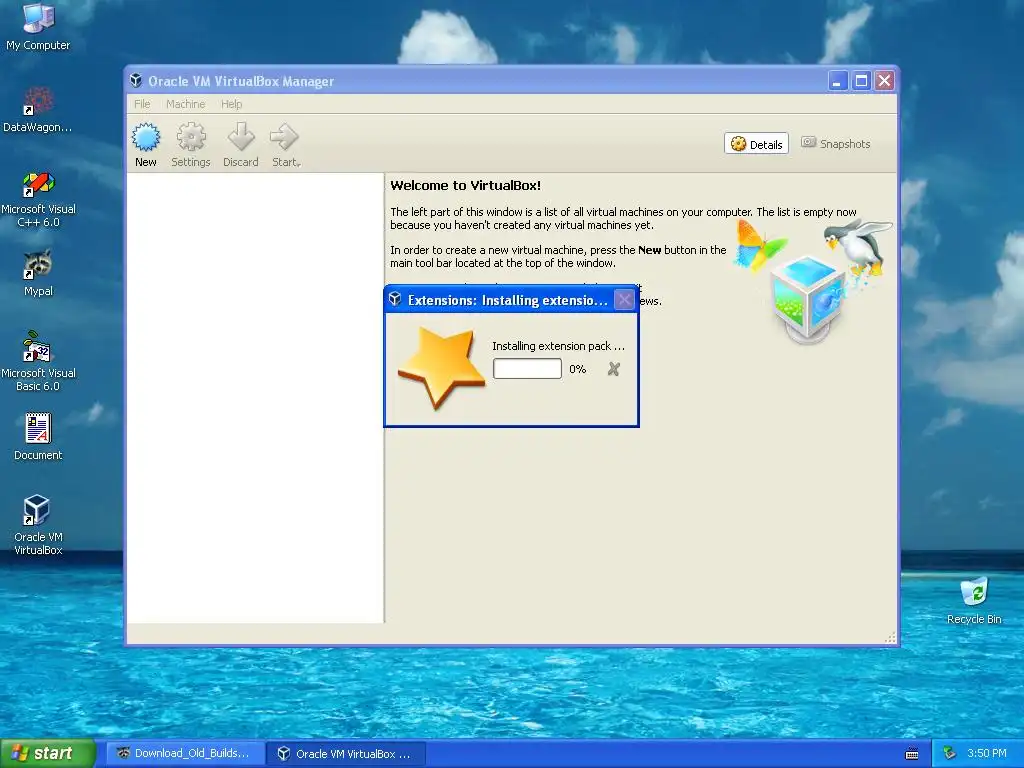Screen dimensions: 1024x768
Task: Close the Extensions installing dialog
Action: tap(624, 300)
